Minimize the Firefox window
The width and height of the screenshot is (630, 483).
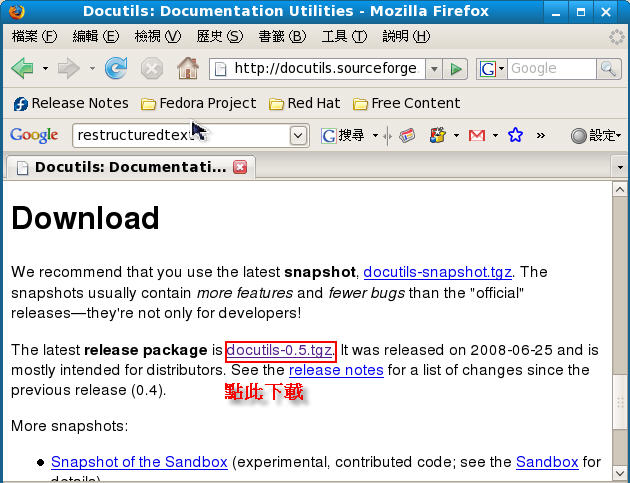(556, 12)
